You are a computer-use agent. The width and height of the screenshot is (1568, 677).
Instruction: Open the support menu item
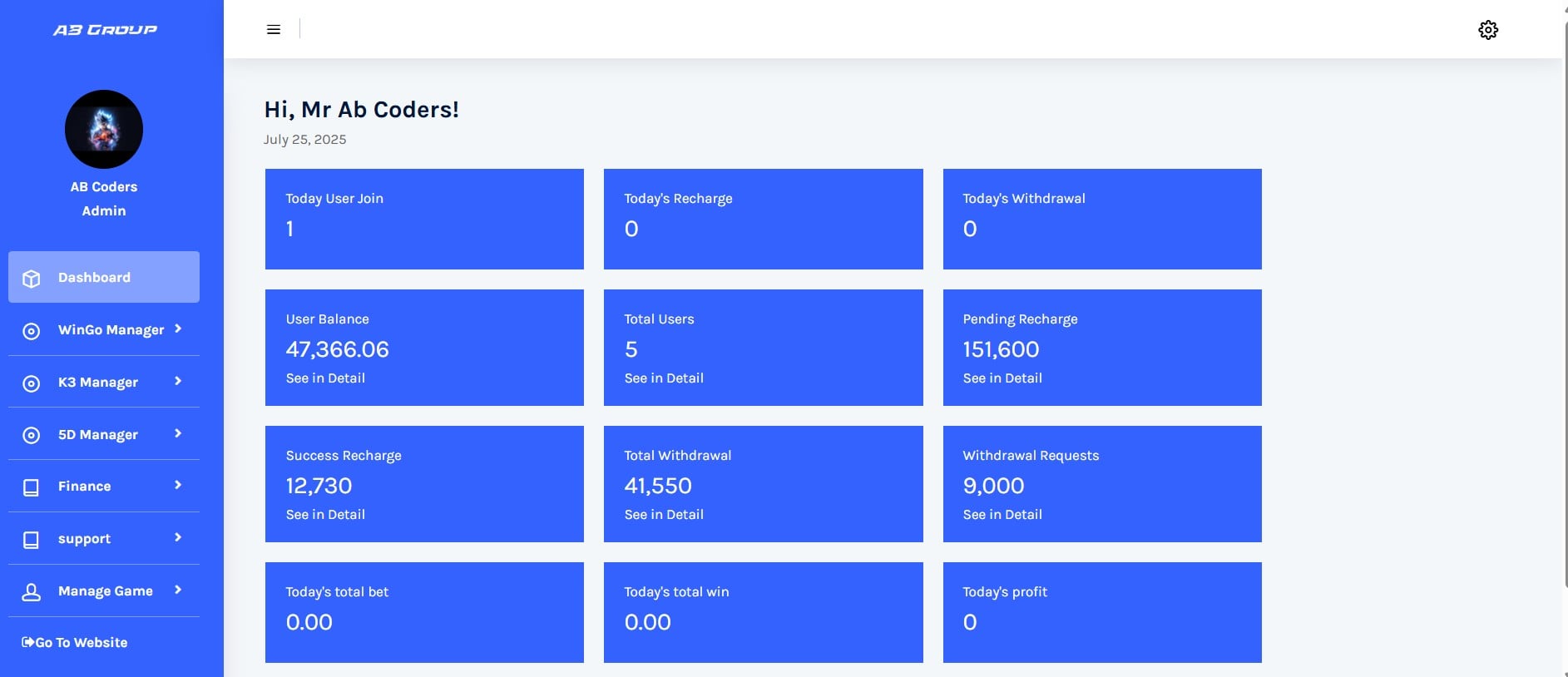pos(84,539)
